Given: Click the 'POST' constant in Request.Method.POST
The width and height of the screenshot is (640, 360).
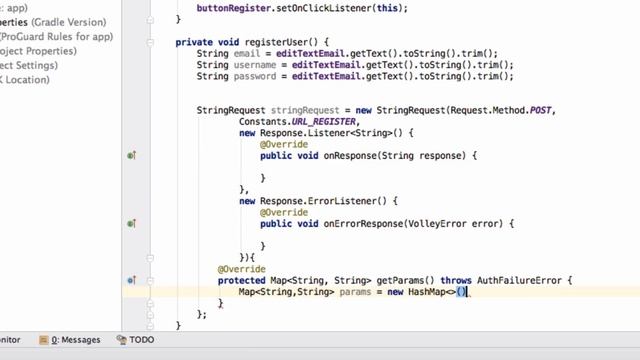Looking at the screenshot, I should click(x=540, y=110).
